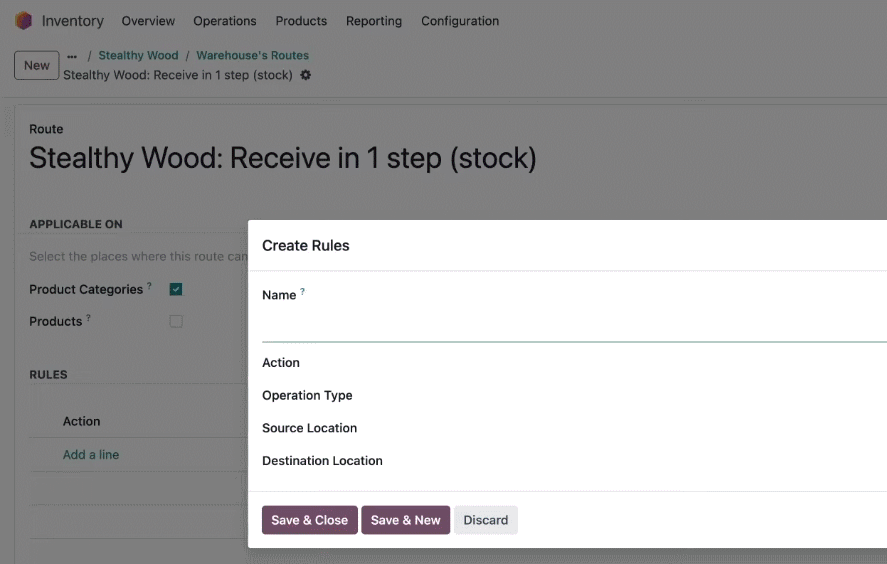Open the Stealthy Wood breadcrumb link
Viewport: 887px width, 564px height.
click(x=138, y=55)
